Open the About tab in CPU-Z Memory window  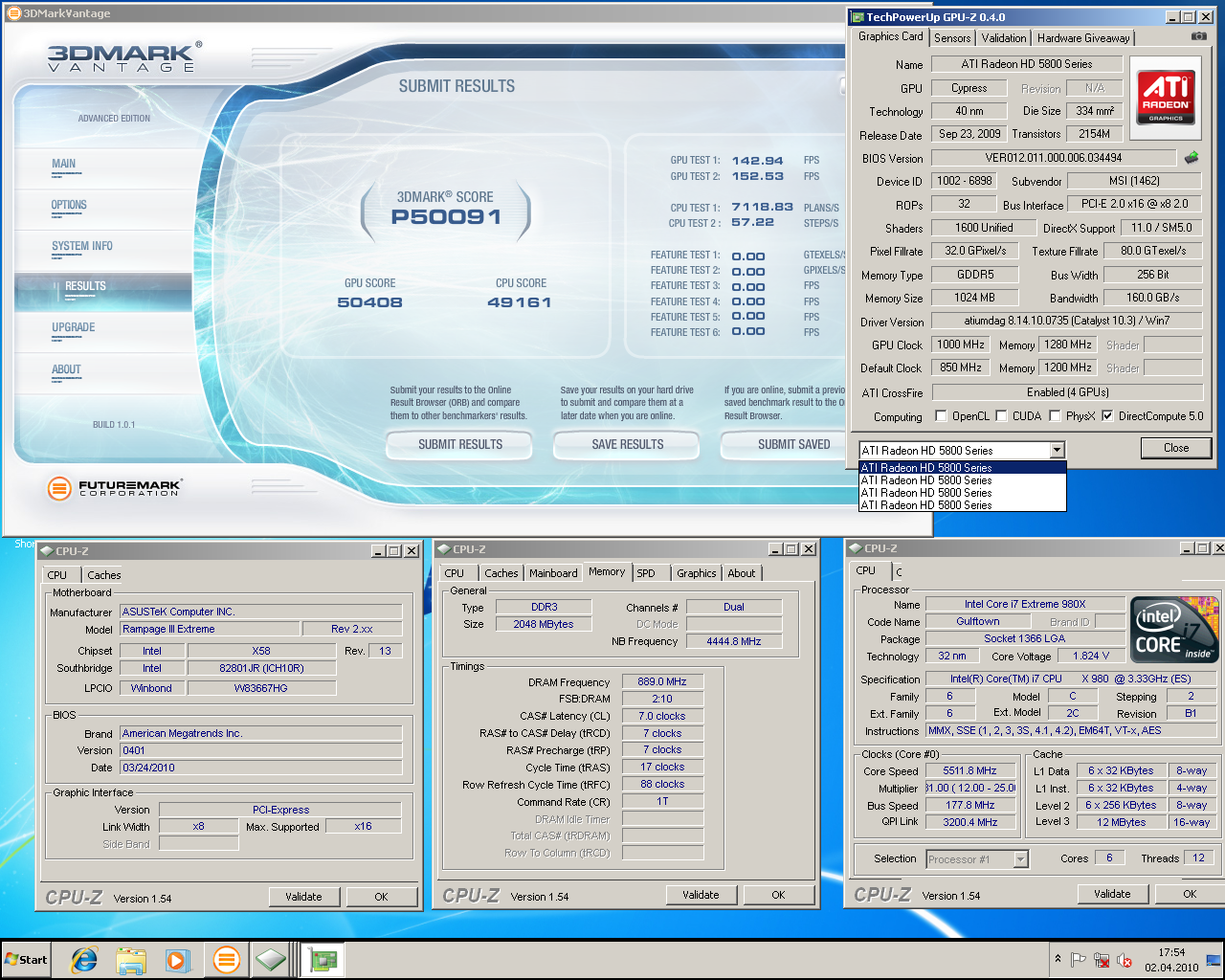[x=742, y=573]
